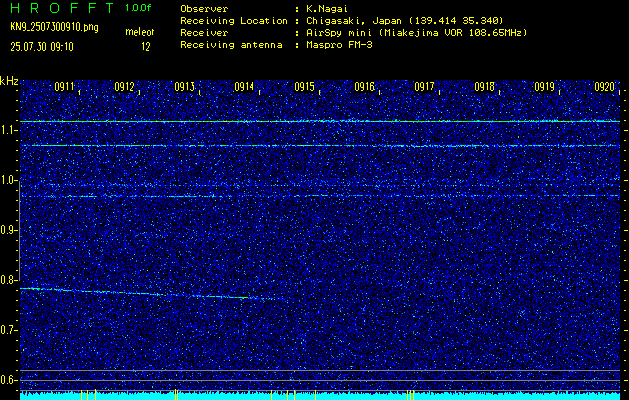Select the 0917 time label

tap(424, 87)
